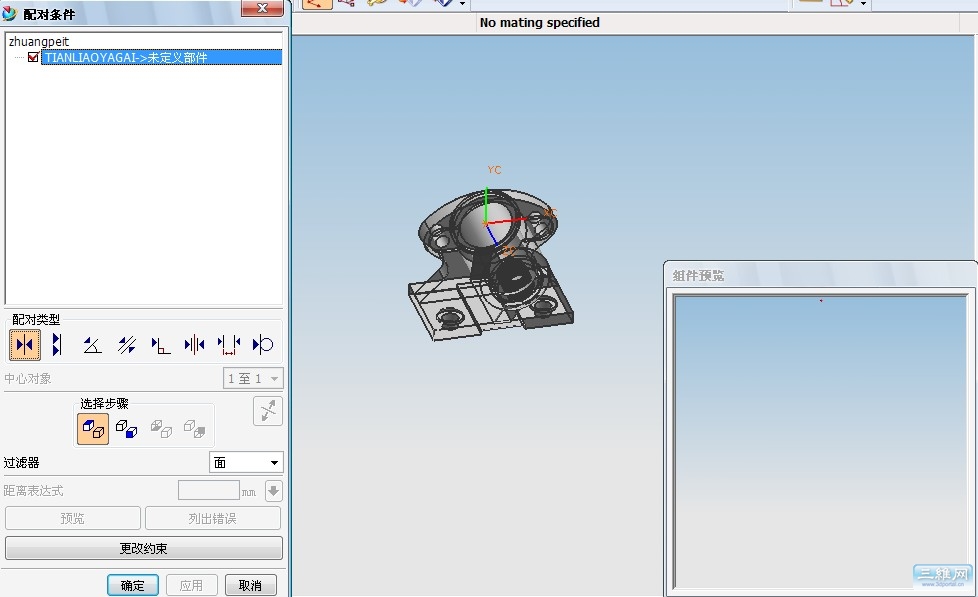Select the Distance mating type icon
Viewport: 978px width, 597px height.
(x=229, y=344)
